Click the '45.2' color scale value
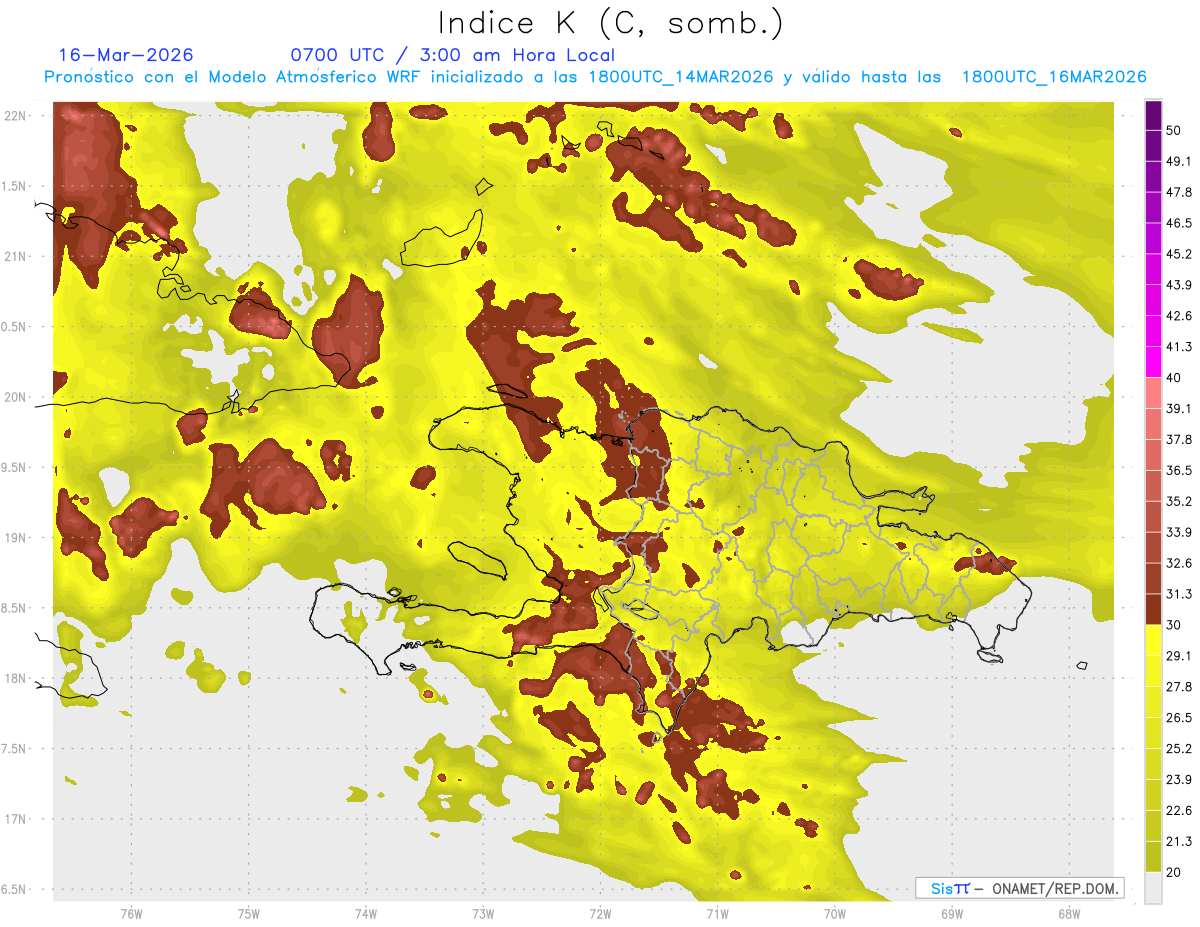Image resolution: width=1200 pixels, height=927 pixels. click(x=1179, y=254)
